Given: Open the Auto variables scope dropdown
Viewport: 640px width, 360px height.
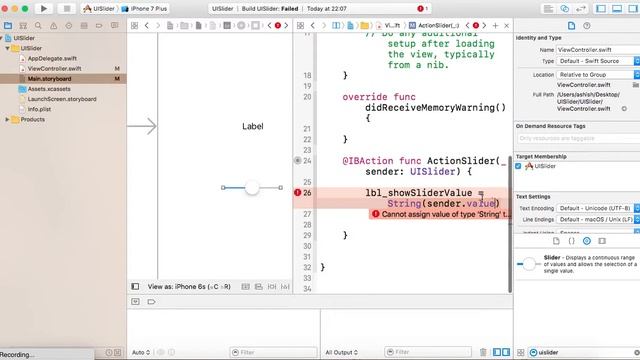Looking at the screenshot, I should pos(141,352).
